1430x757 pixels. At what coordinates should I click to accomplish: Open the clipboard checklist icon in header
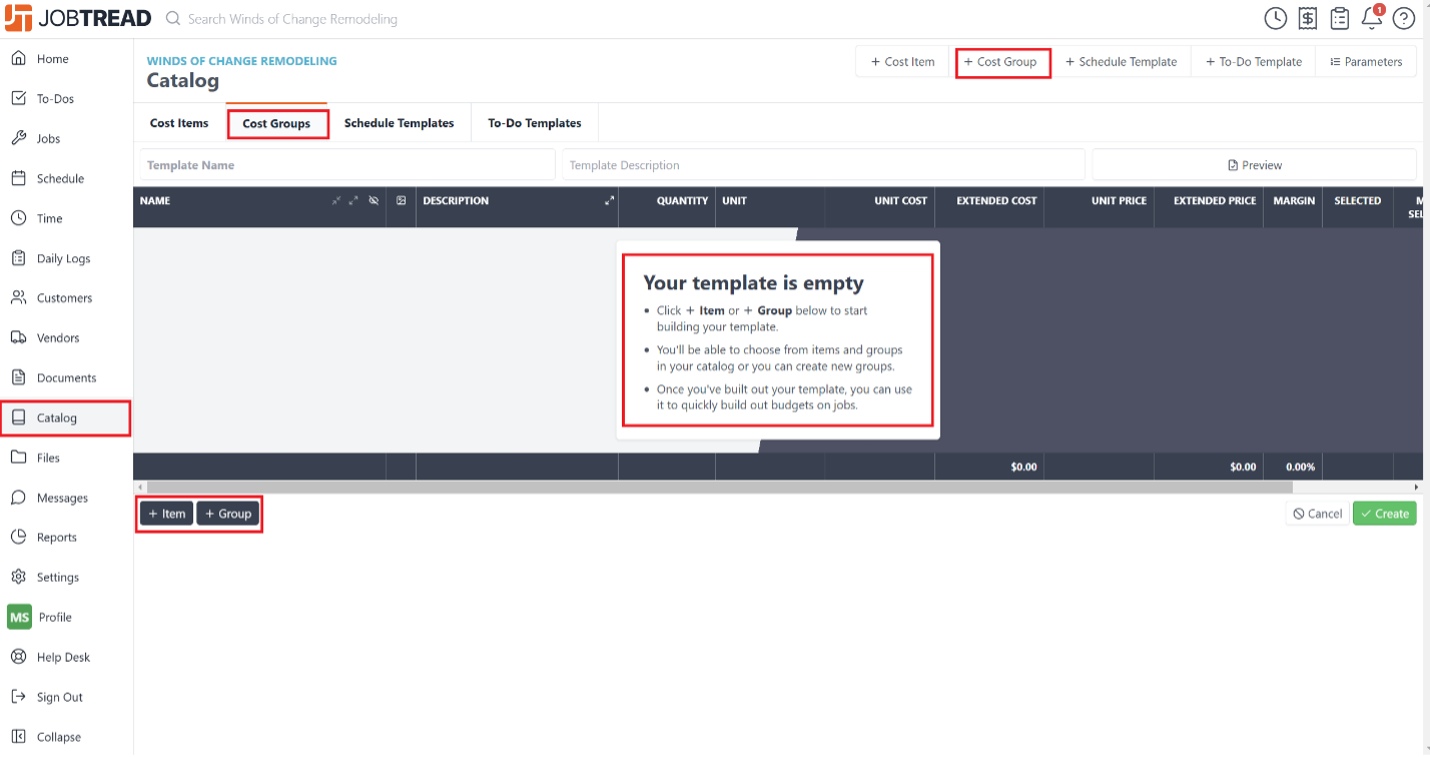[1340, 18]
